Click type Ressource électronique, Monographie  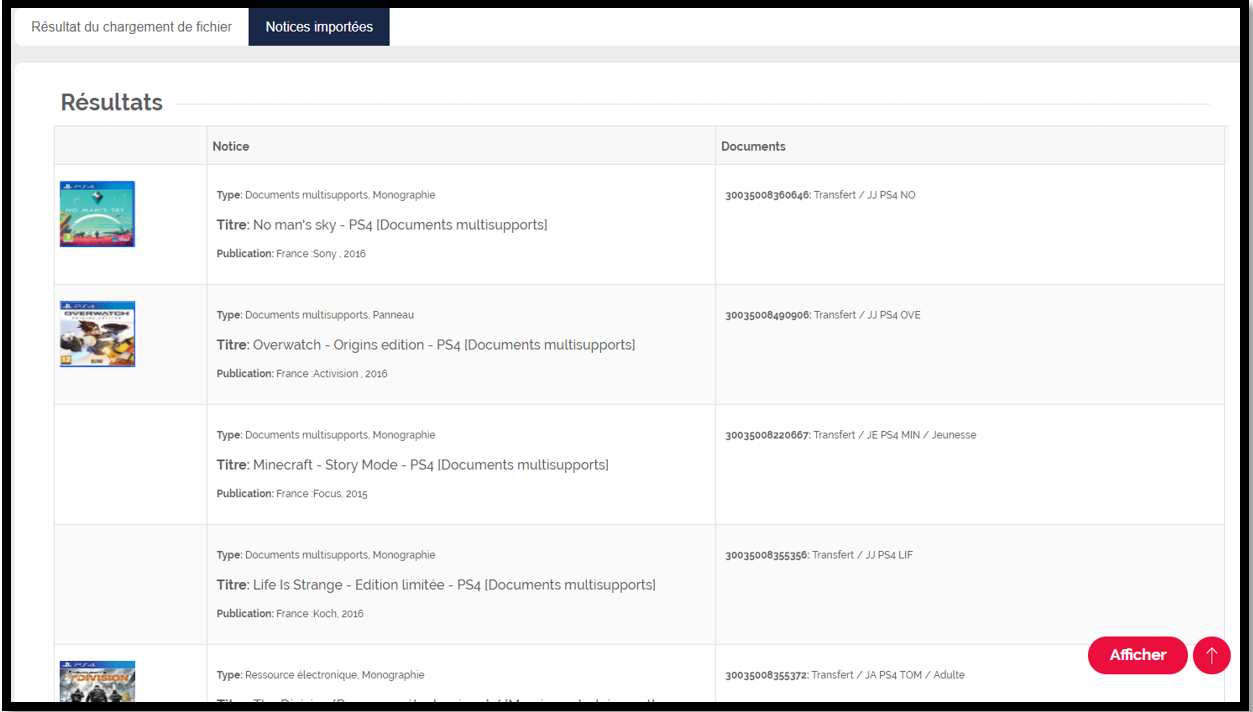(x=321, y=675)
